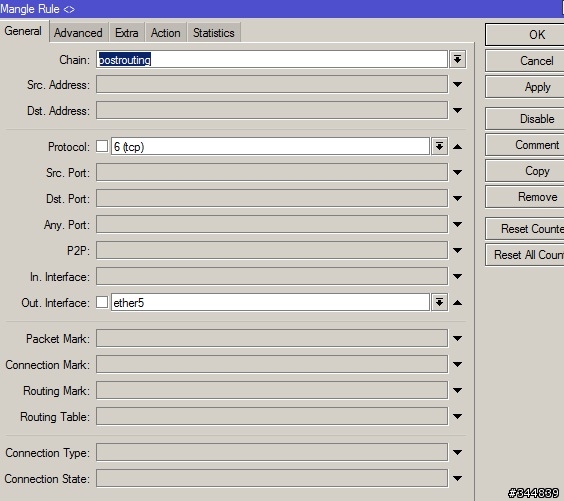This screenshot has height=501, width=564.
Task: Expand the P2P field
Action: tap(457, 250)
